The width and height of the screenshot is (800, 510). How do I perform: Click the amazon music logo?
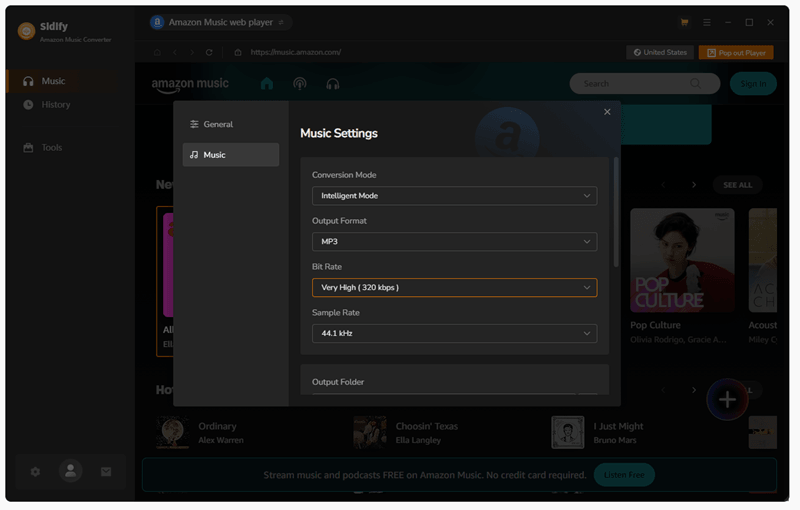coord(190,85)
